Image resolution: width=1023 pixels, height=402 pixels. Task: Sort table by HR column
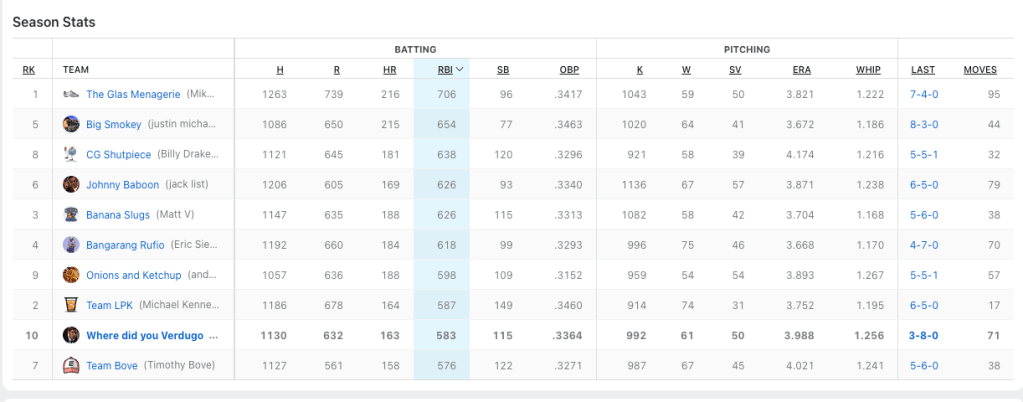click(x=389, y=70)
